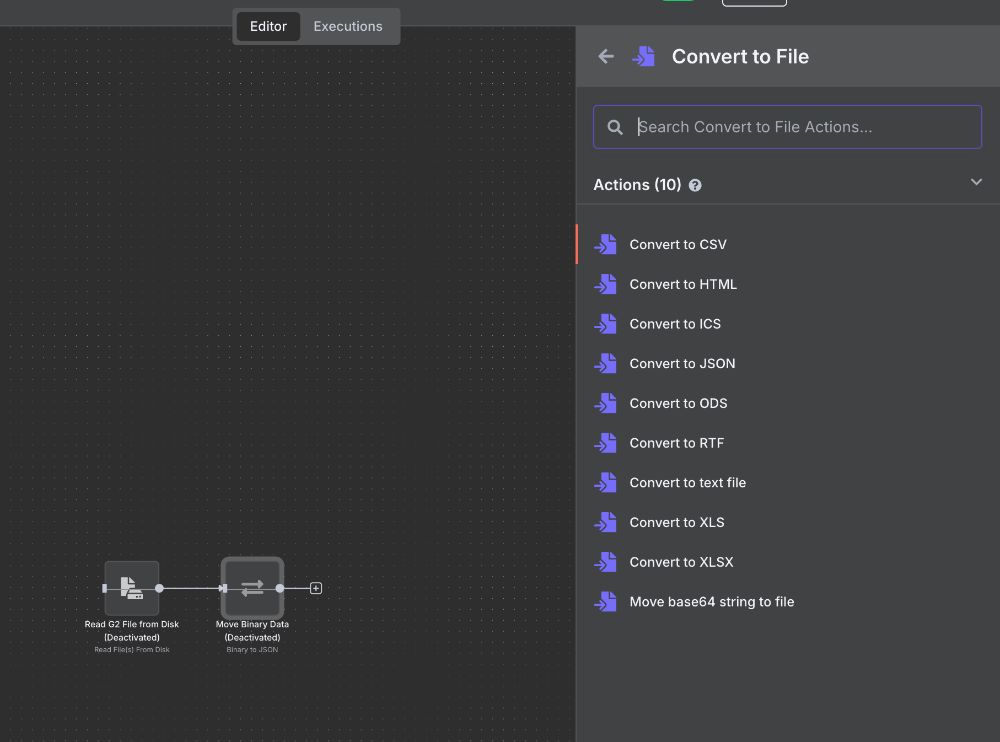Choose the Convert to JSON action
This screenshot has height=742, width=1000.
pyautogui.click(x=682, y=363)
